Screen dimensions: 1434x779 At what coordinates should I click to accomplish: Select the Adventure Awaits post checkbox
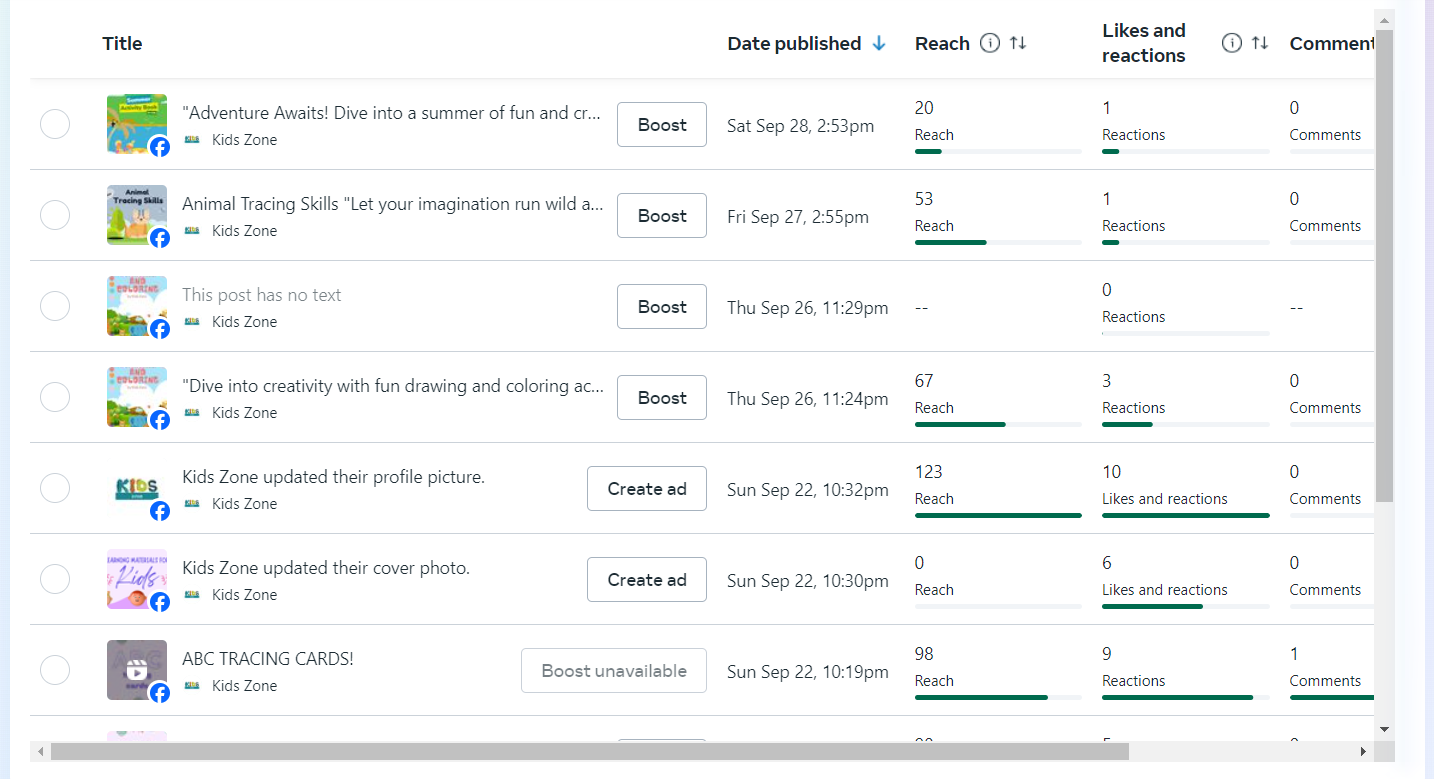(55, 125)
